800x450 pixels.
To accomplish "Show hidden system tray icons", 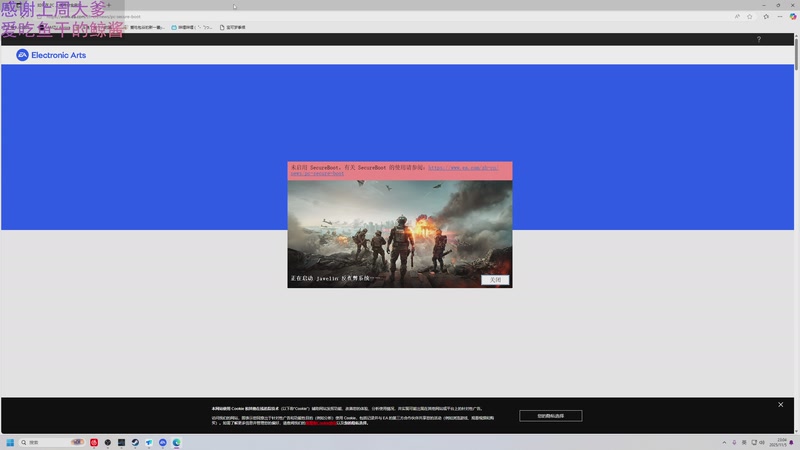I will point(724,442).
